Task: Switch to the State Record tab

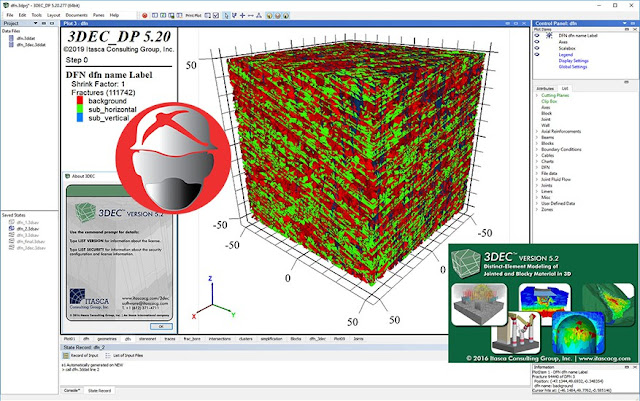Action: [x=100, y=390]
